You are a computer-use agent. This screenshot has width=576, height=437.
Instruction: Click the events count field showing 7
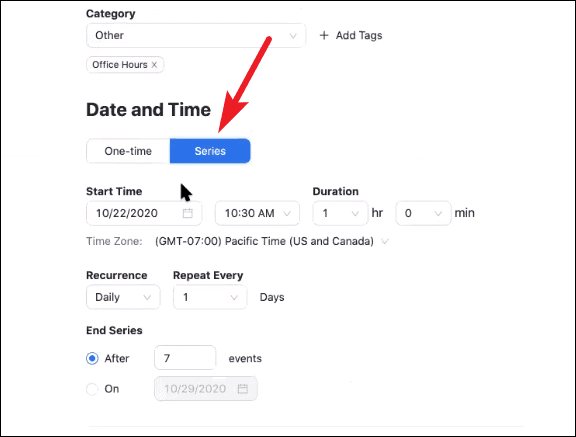coord(185,358)
